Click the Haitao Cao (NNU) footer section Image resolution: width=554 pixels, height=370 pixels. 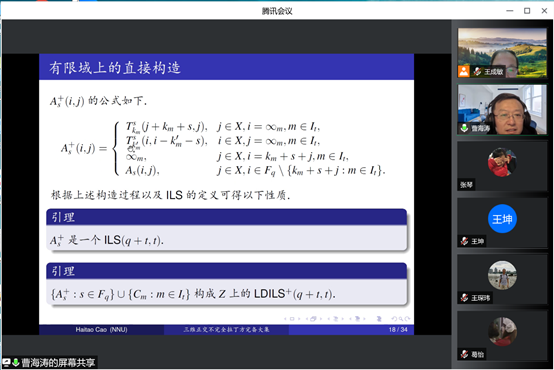101,329
